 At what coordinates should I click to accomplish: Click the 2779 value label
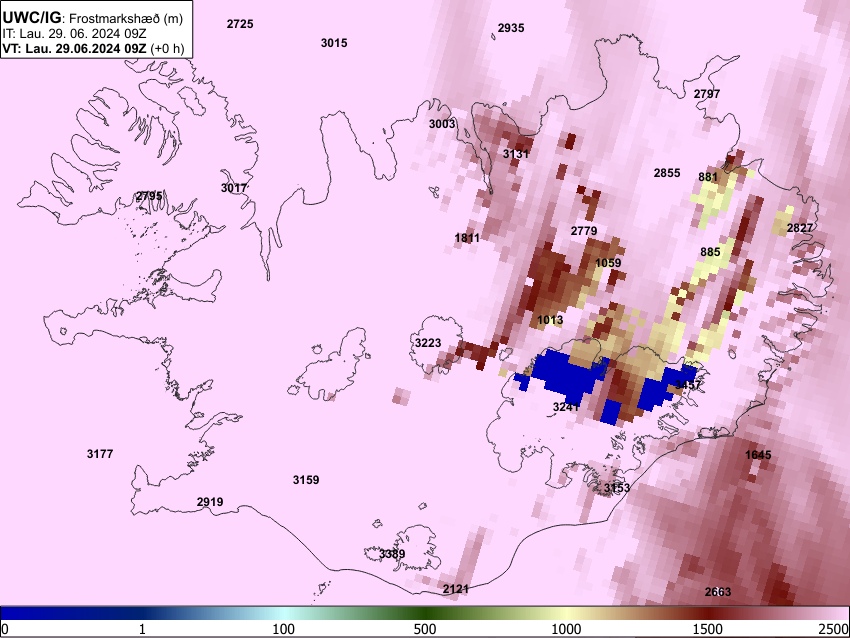(x=584, y=231)
